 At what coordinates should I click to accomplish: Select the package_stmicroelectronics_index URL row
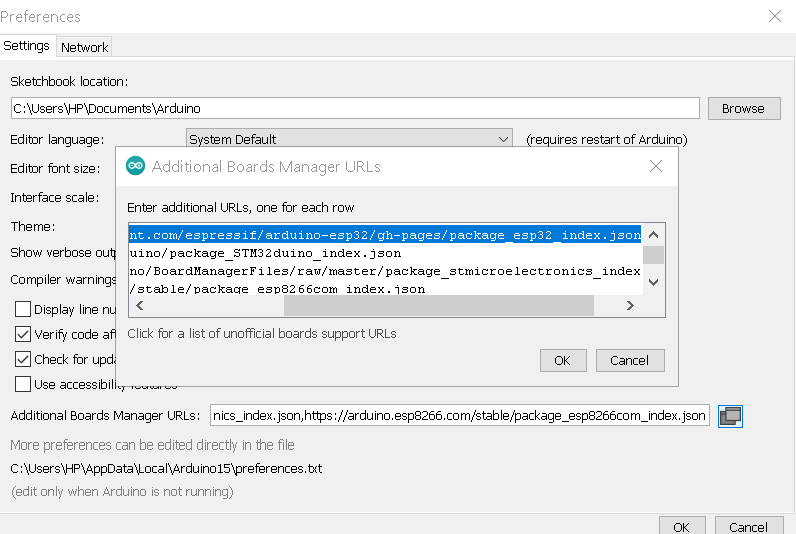coord(385,271)
